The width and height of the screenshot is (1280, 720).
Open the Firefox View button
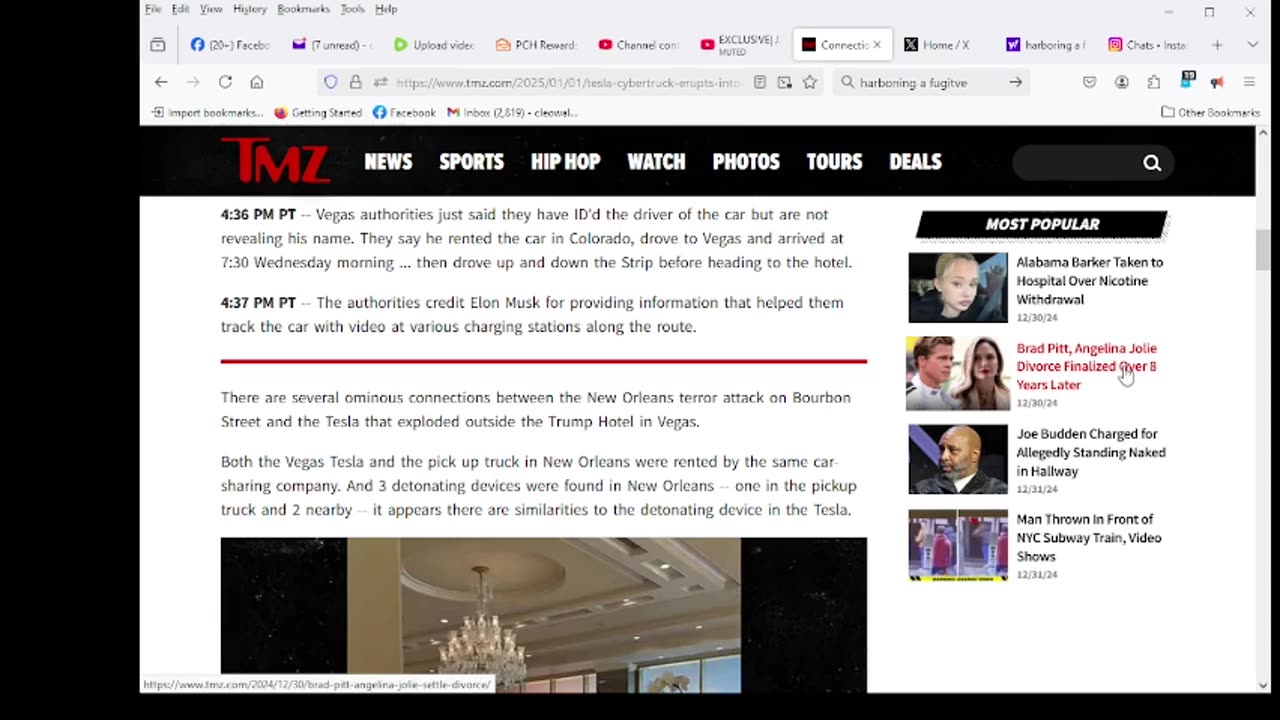pyautogui.click(x=158, y=45)
